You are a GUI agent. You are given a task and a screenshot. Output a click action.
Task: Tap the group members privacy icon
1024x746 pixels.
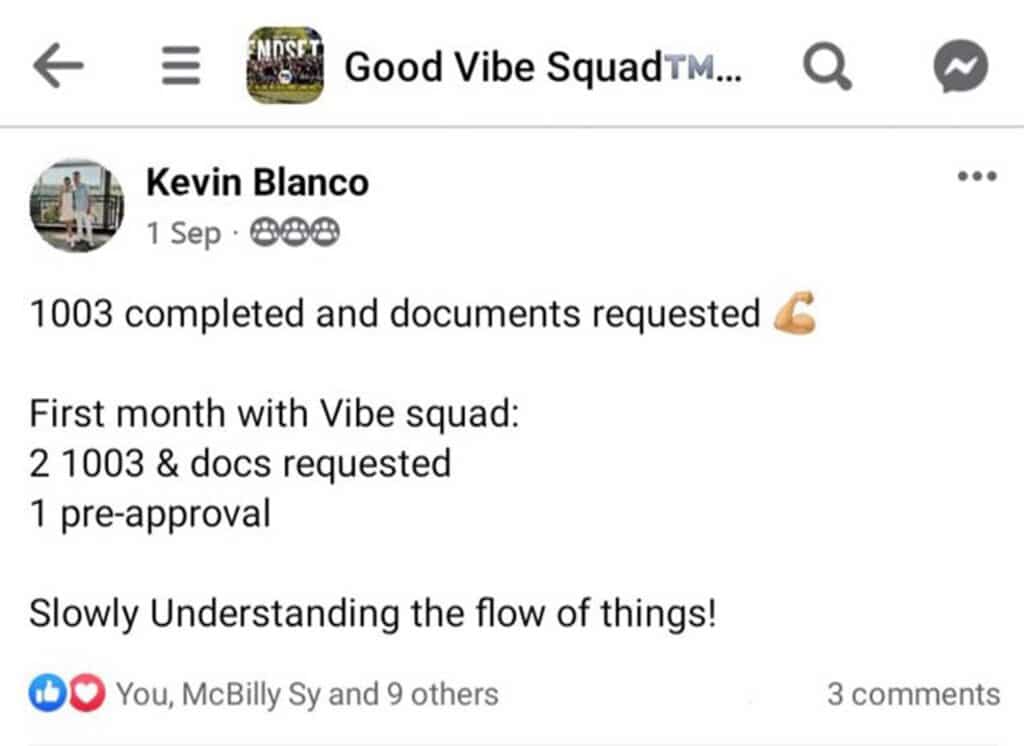click(295, 232)
